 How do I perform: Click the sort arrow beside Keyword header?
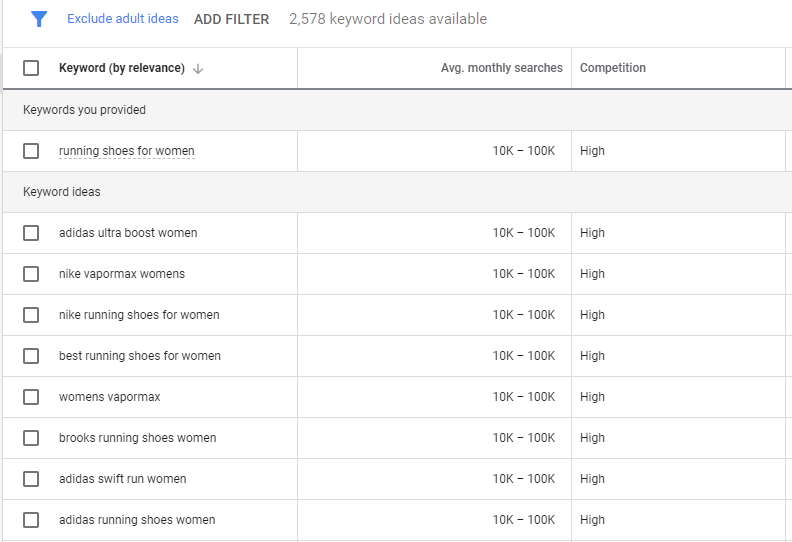click(198, 69)
